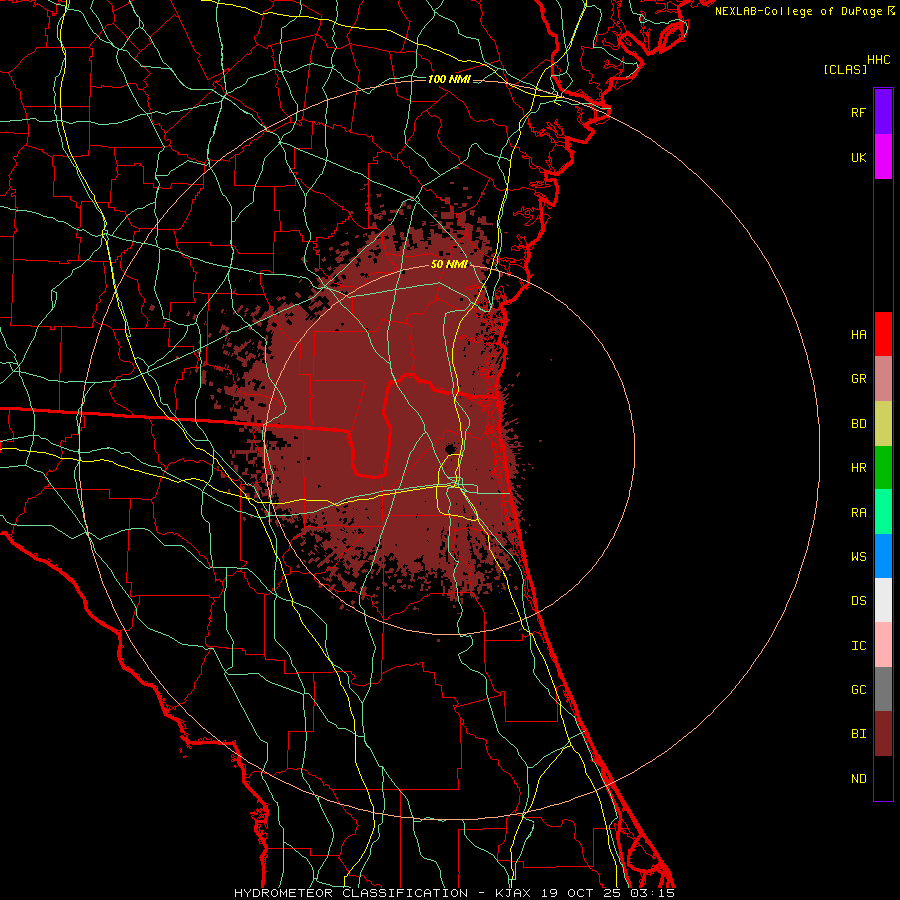Select the IC light-pink legend swatch
Screen dimensions: 900x900
[883, 645]
